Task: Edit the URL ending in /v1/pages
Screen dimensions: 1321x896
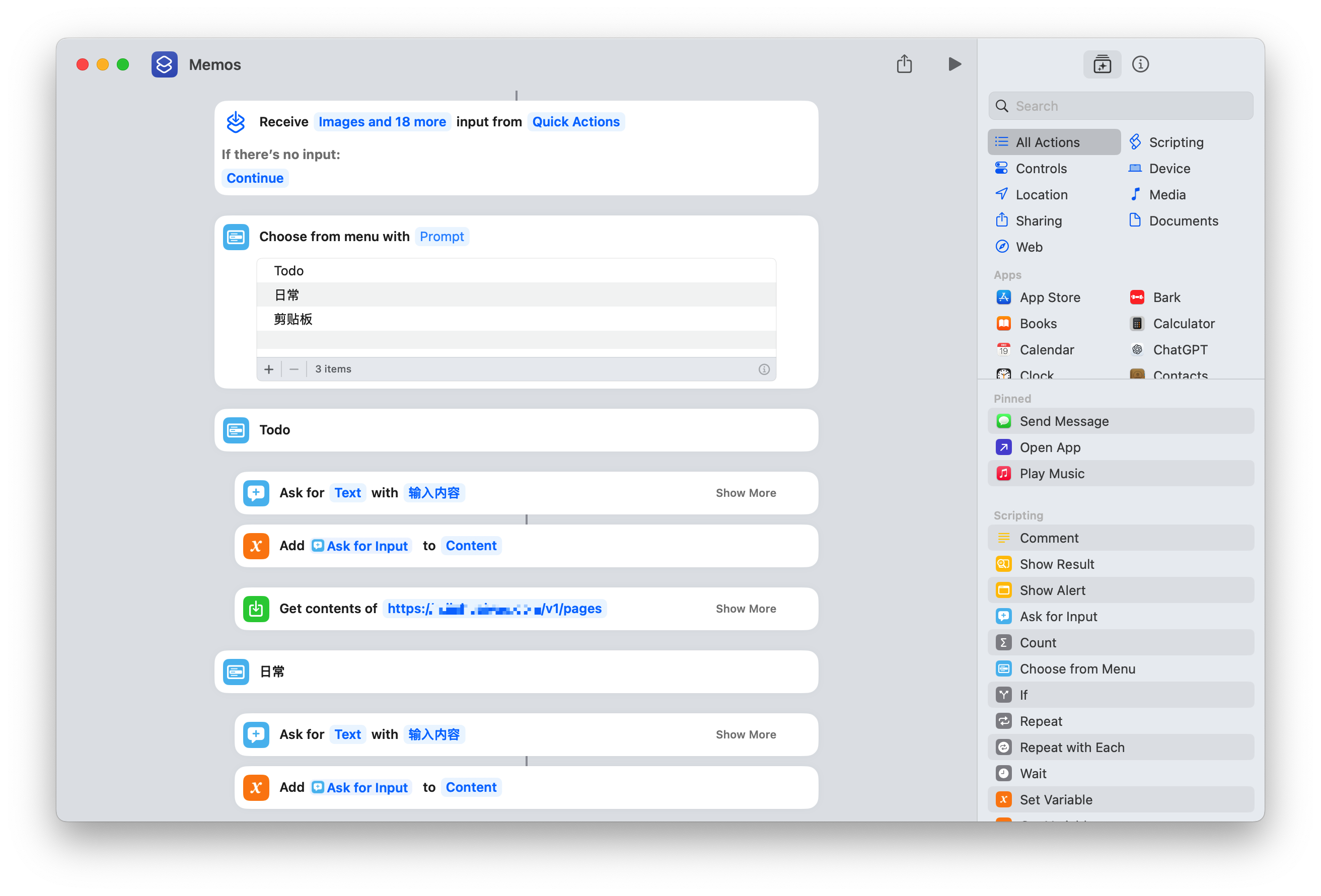Action: tap(494, 609)
